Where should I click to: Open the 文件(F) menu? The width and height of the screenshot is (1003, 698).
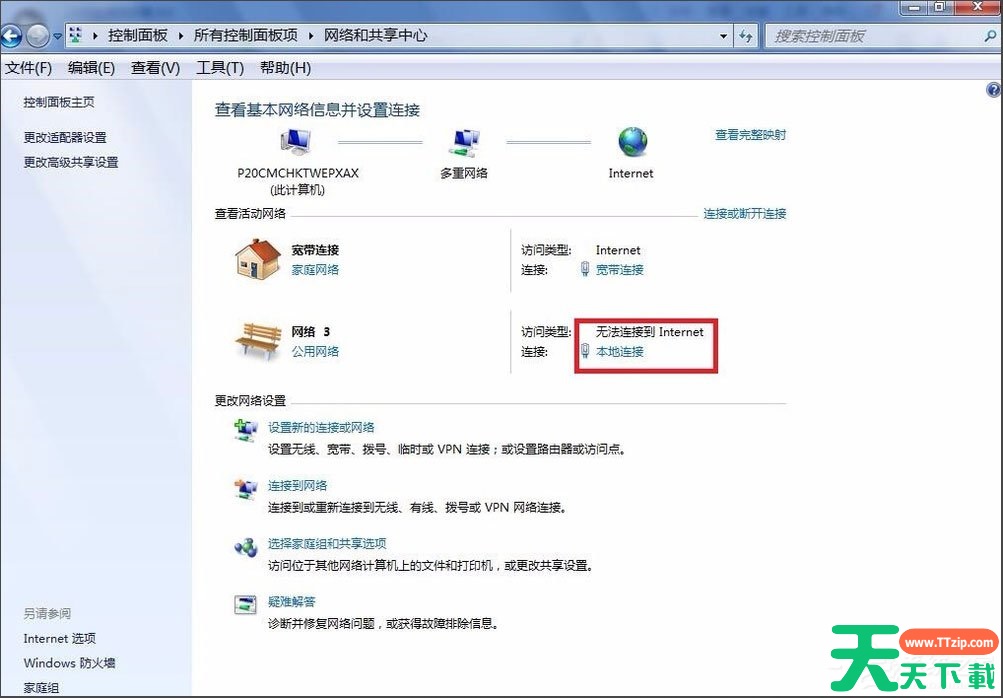(x=29, y=68)
